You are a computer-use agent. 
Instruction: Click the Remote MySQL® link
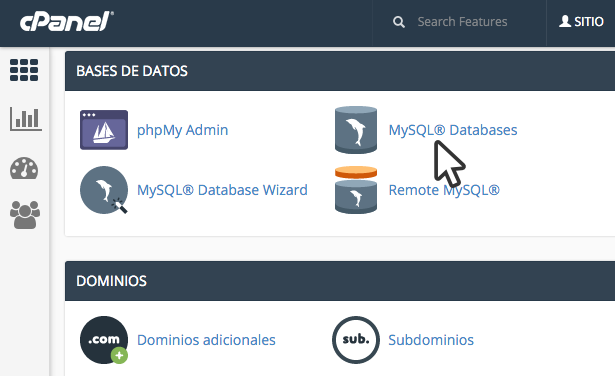[x=444, y=190]
